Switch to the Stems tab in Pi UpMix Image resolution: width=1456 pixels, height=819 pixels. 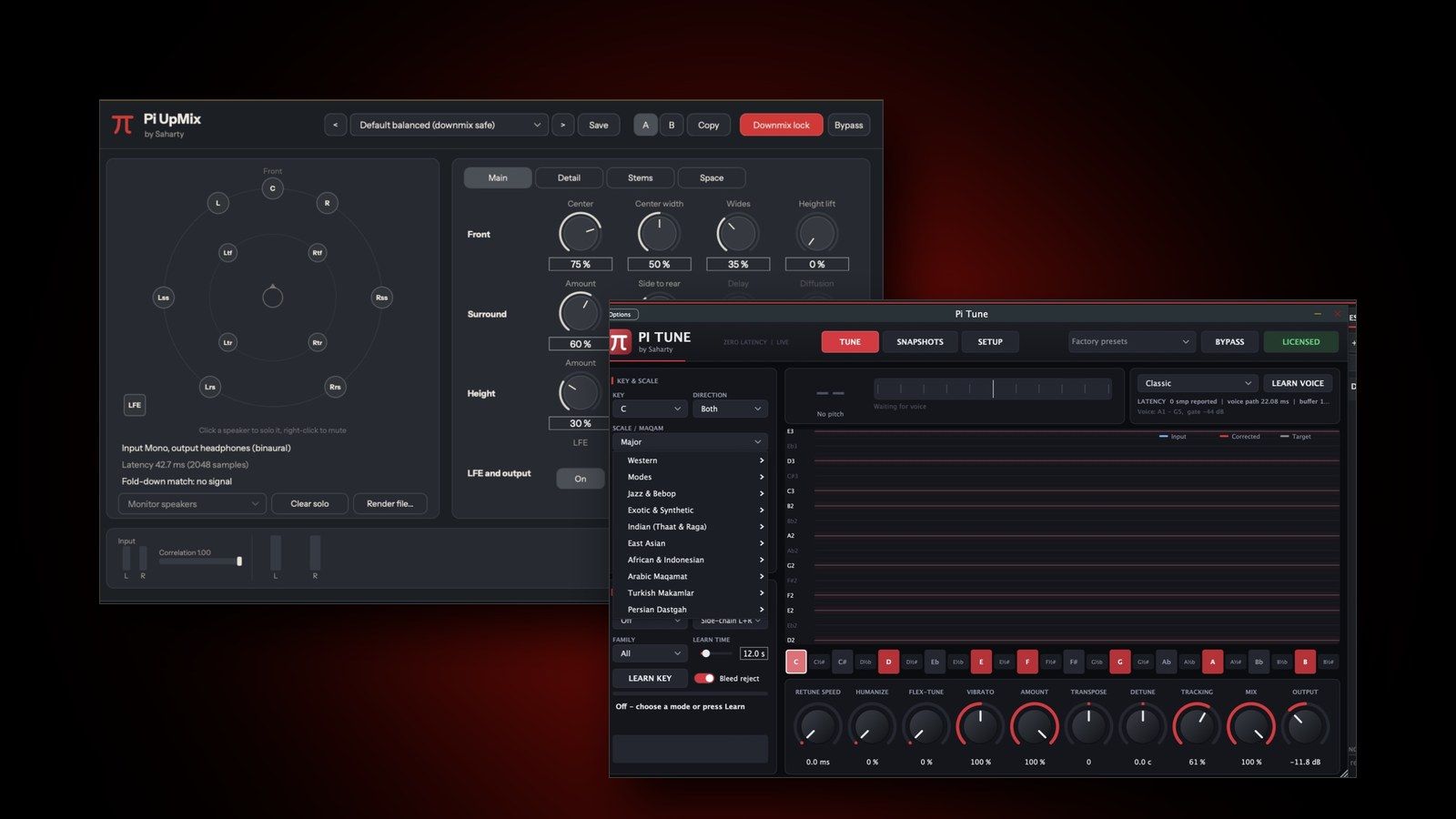(640, 177)
